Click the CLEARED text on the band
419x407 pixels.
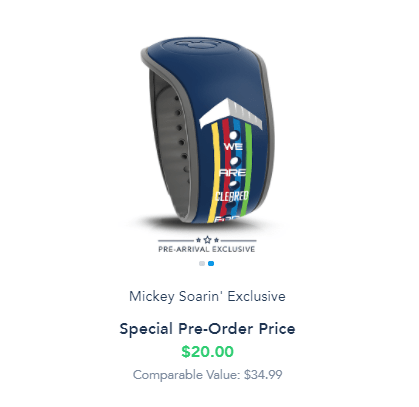pyautogui.click(x=232, y=196)
